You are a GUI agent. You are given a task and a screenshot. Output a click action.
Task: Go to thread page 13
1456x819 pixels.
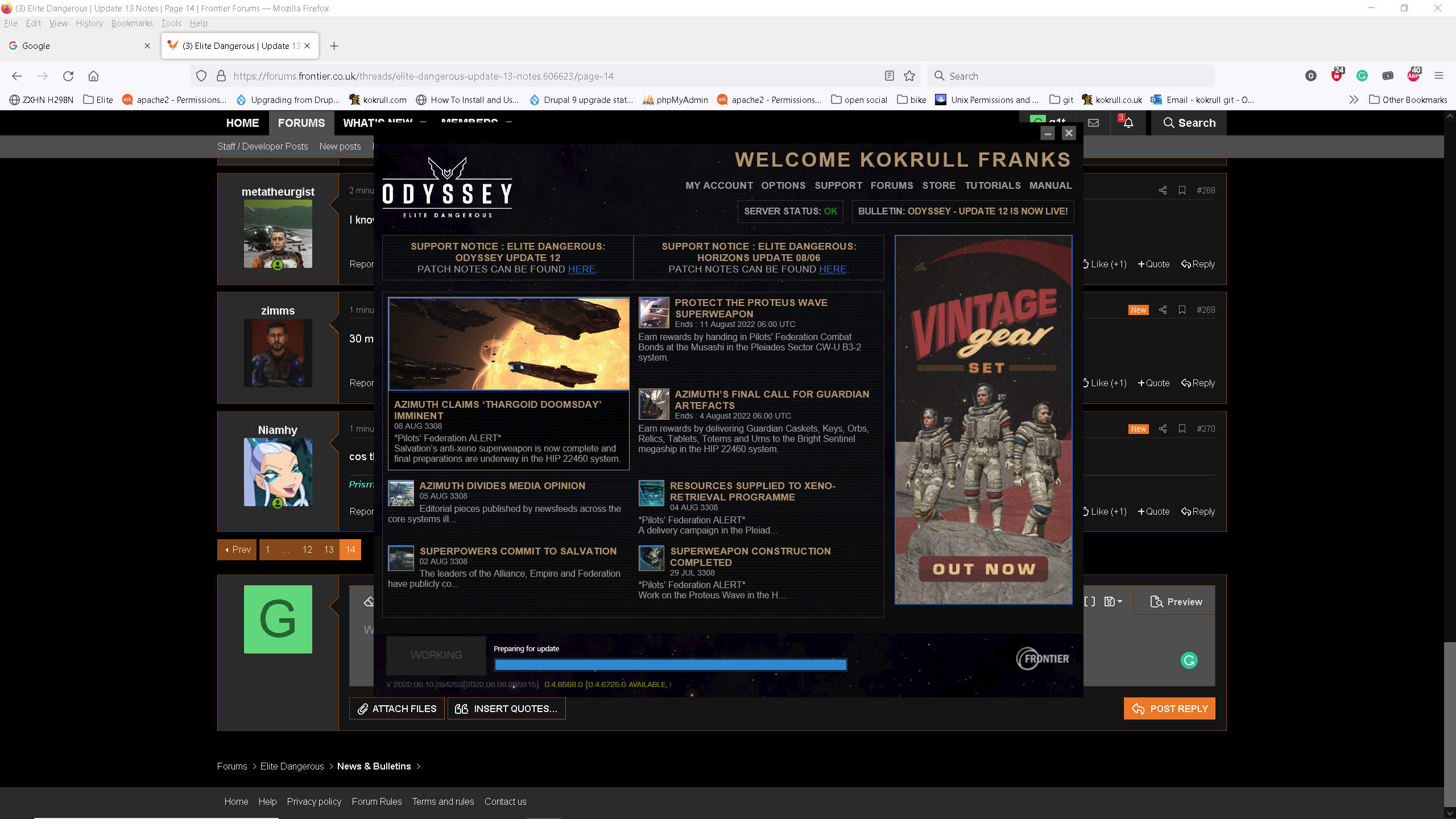329,549
